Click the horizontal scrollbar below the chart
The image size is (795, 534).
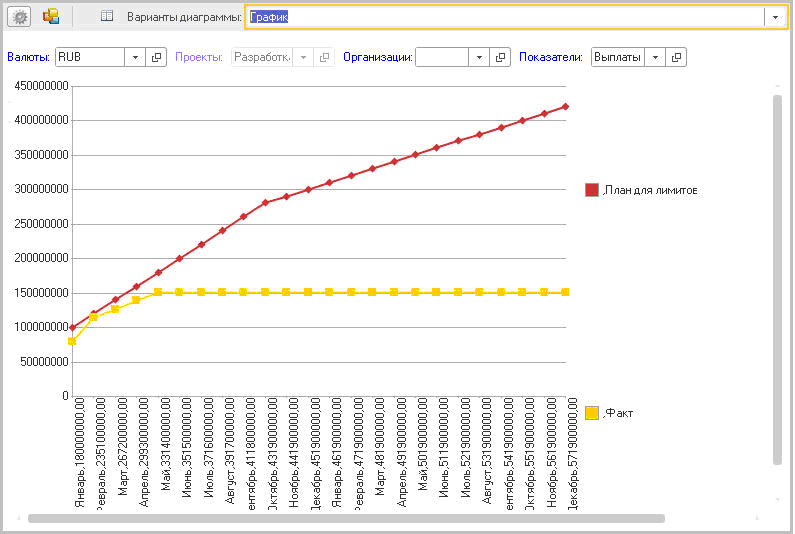[345, 519]
